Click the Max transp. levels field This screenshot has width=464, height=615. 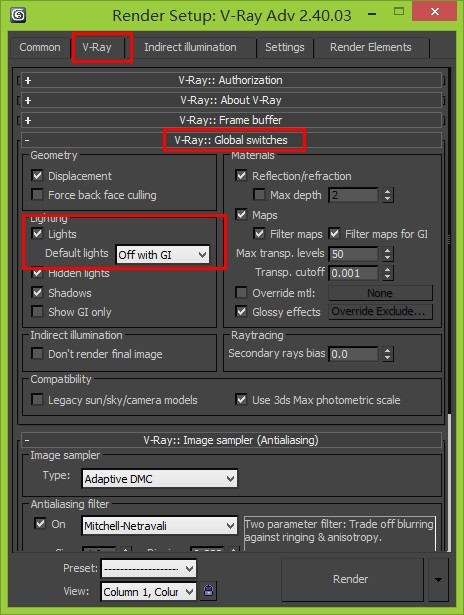[353, 254]
